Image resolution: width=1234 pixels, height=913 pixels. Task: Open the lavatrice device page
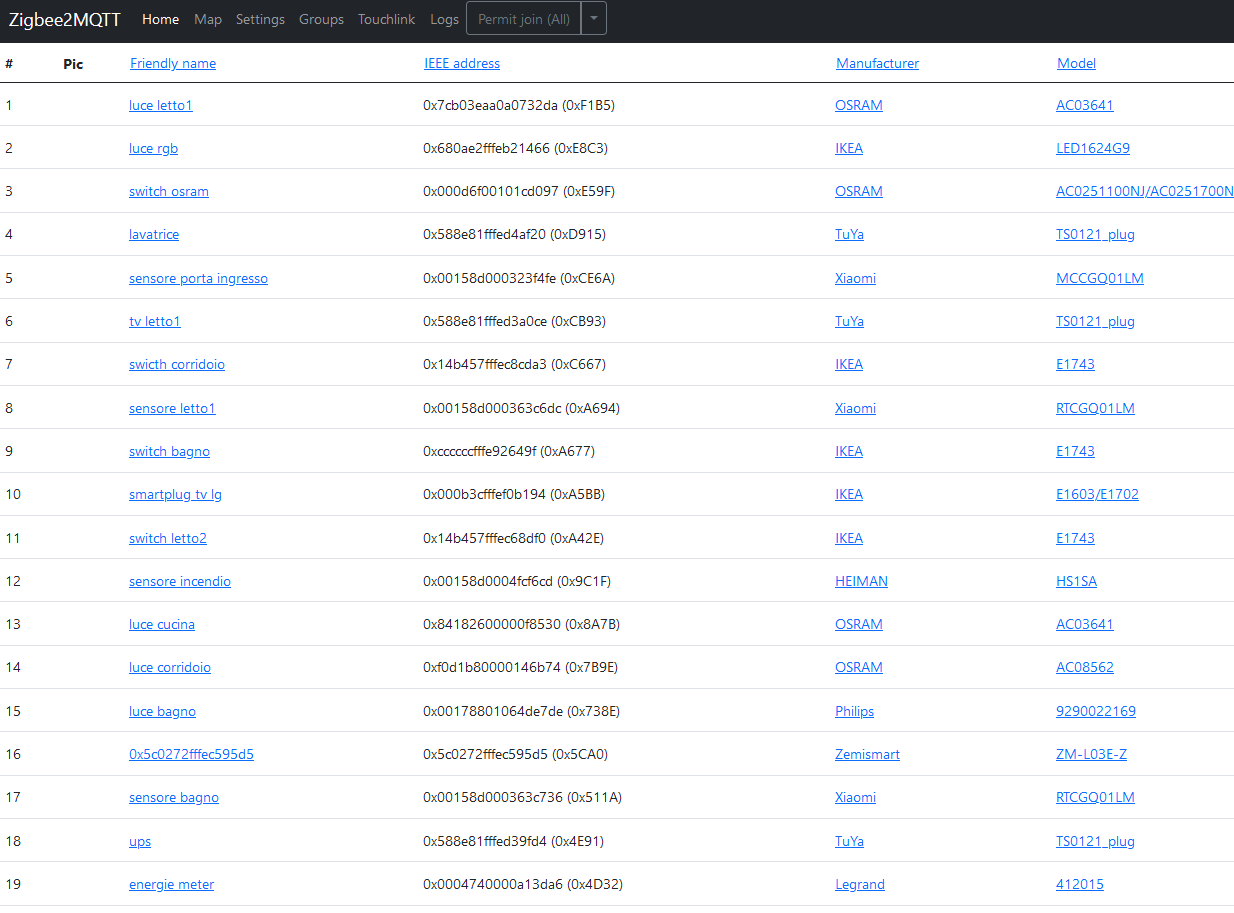click(x=153, y=234)
